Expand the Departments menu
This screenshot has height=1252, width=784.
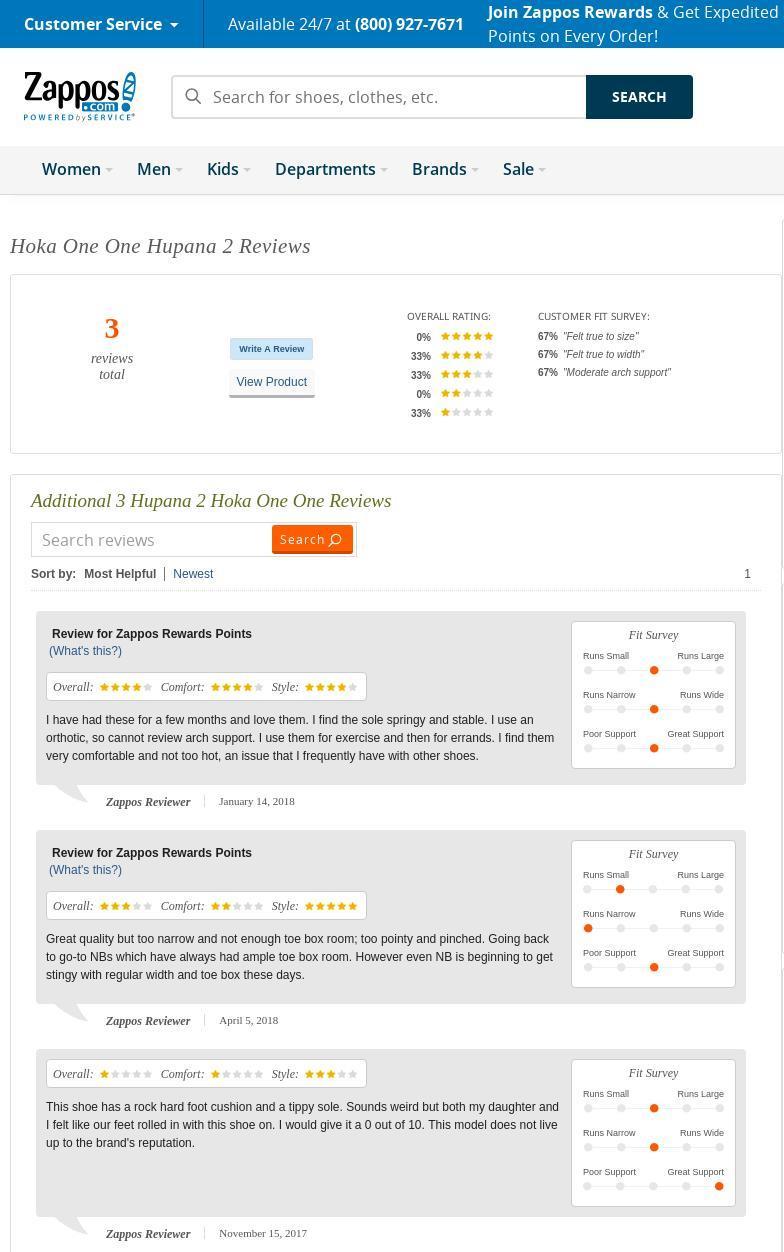pyautogui.click(x=331, y=169)
